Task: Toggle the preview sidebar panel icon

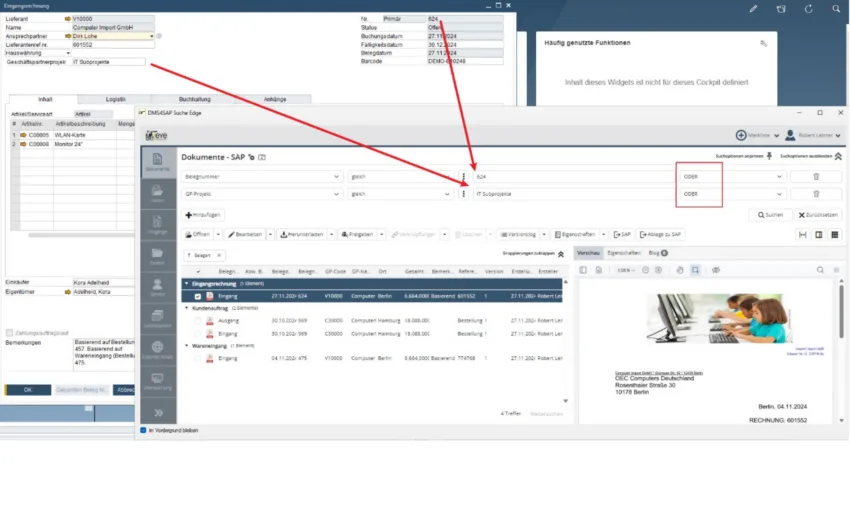Action: coord(583,270)
